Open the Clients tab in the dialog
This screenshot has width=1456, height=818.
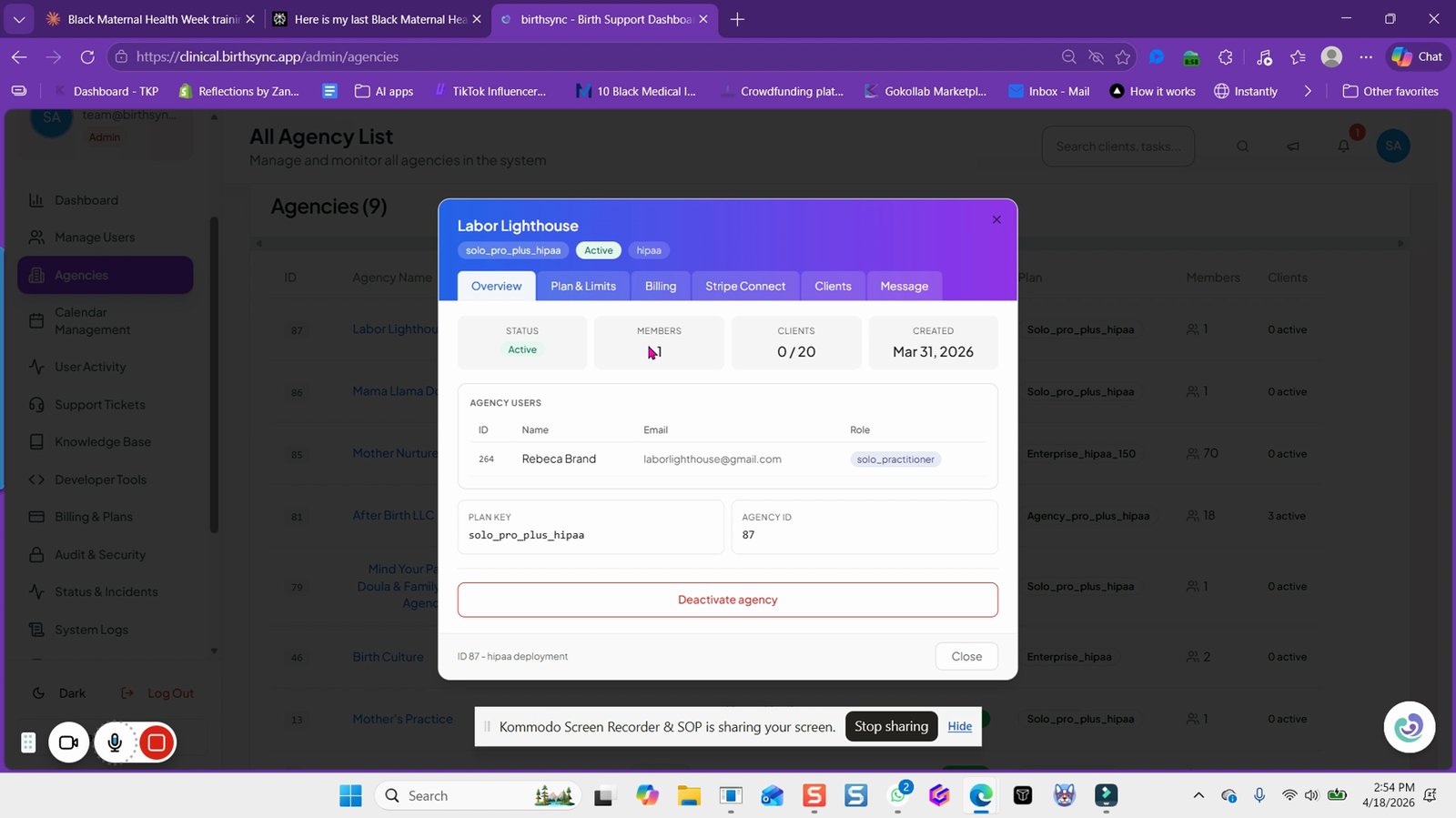(833, 286)
